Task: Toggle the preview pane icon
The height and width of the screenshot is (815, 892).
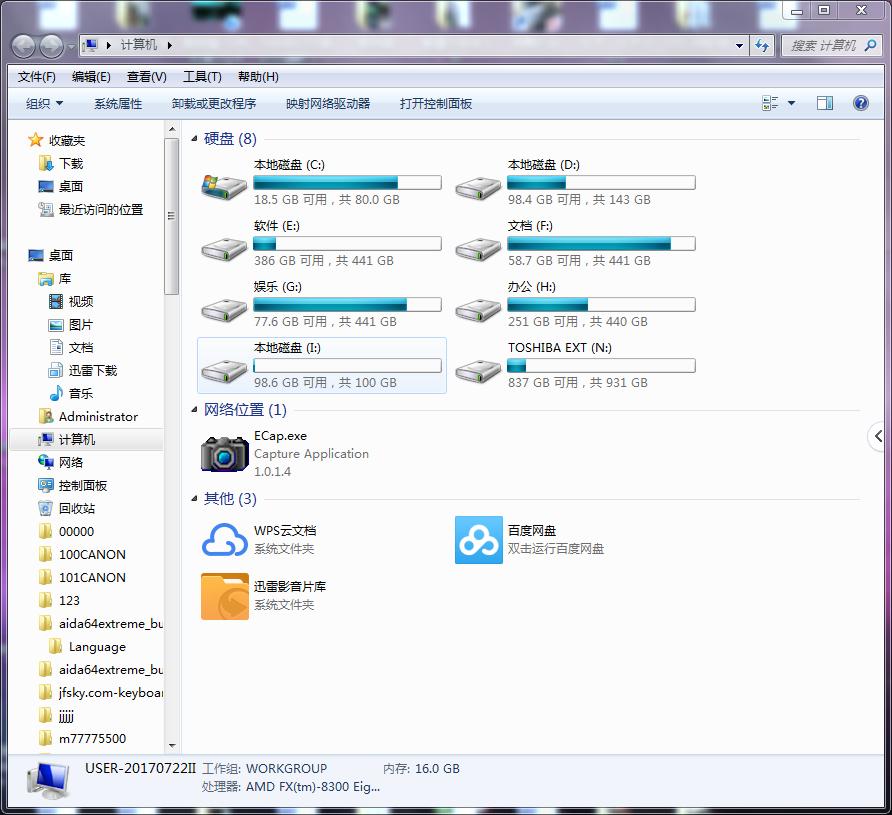Action: (x=824, y=103)
